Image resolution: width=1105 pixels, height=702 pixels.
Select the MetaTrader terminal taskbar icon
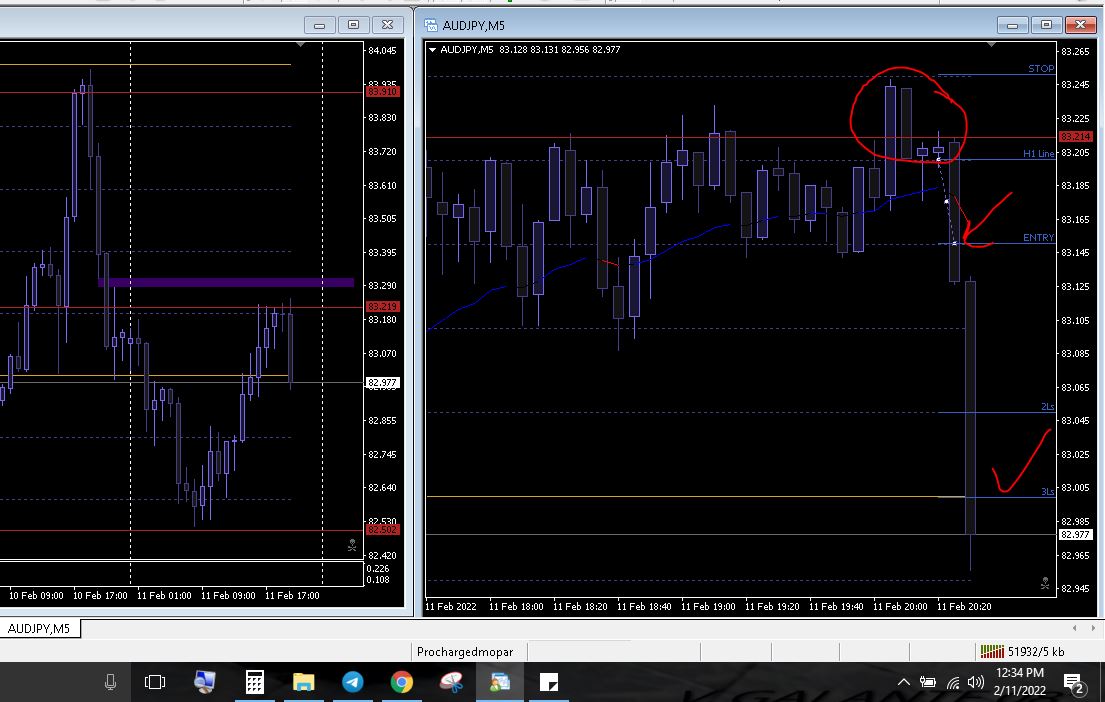tap(500, 682)
